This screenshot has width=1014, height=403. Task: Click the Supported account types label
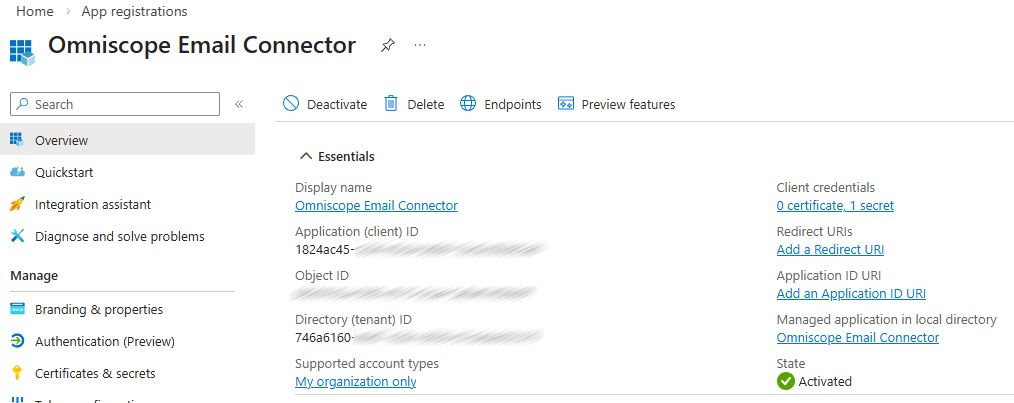tap(367, 364)
